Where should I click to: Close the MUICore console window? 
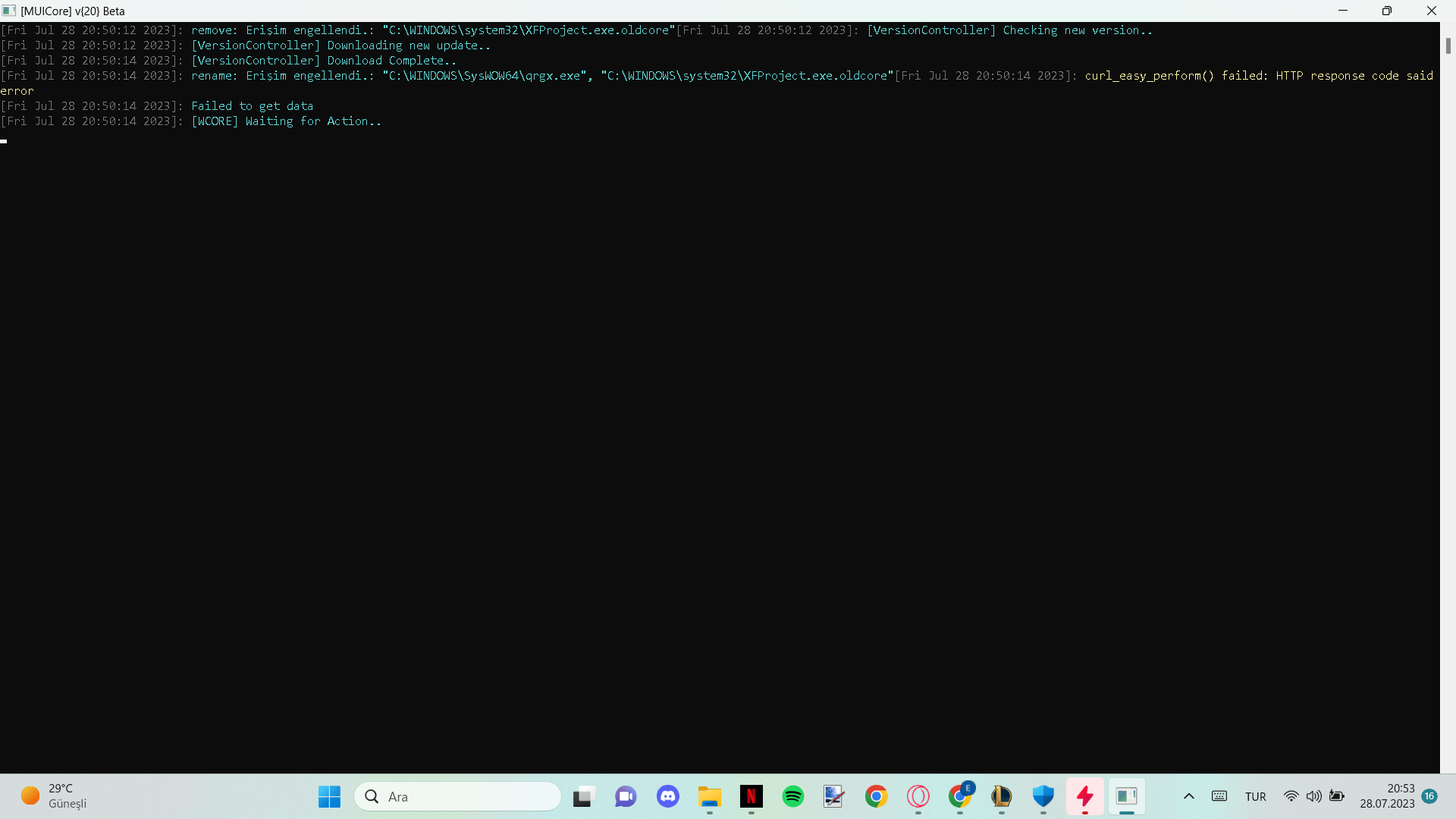(x=1431, y=11)
